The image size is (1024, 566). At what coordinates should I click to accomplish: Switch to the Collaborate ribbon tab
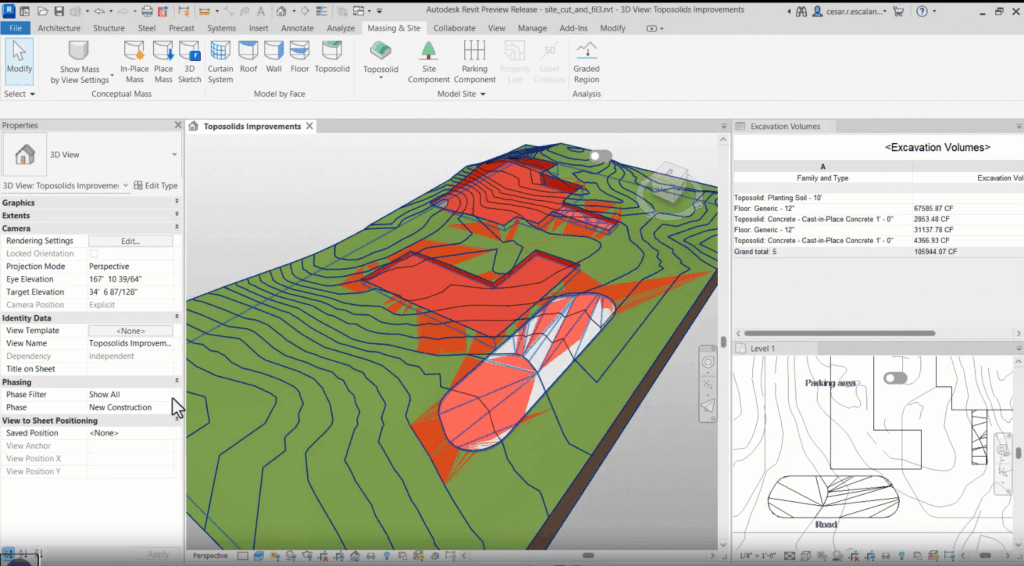coord(454,28)
